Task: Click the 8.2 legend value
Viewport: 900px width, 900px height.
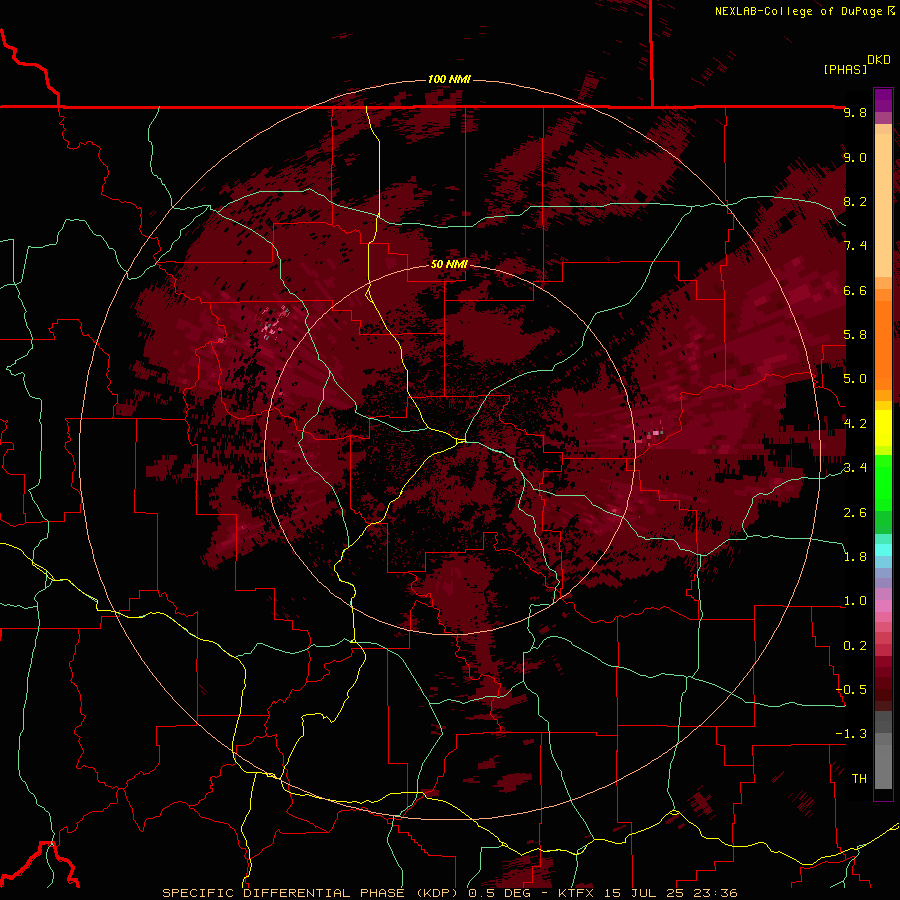Action: (855, 201)
